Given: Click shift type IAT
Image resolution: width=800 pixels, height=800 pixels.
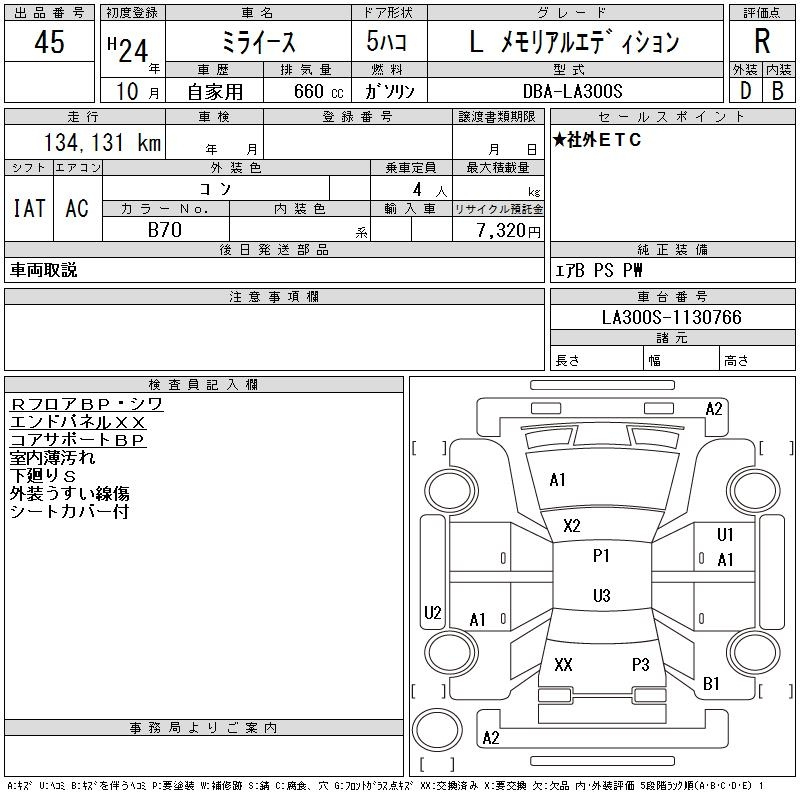Looking at the screenshot, I should click(29, 208).
